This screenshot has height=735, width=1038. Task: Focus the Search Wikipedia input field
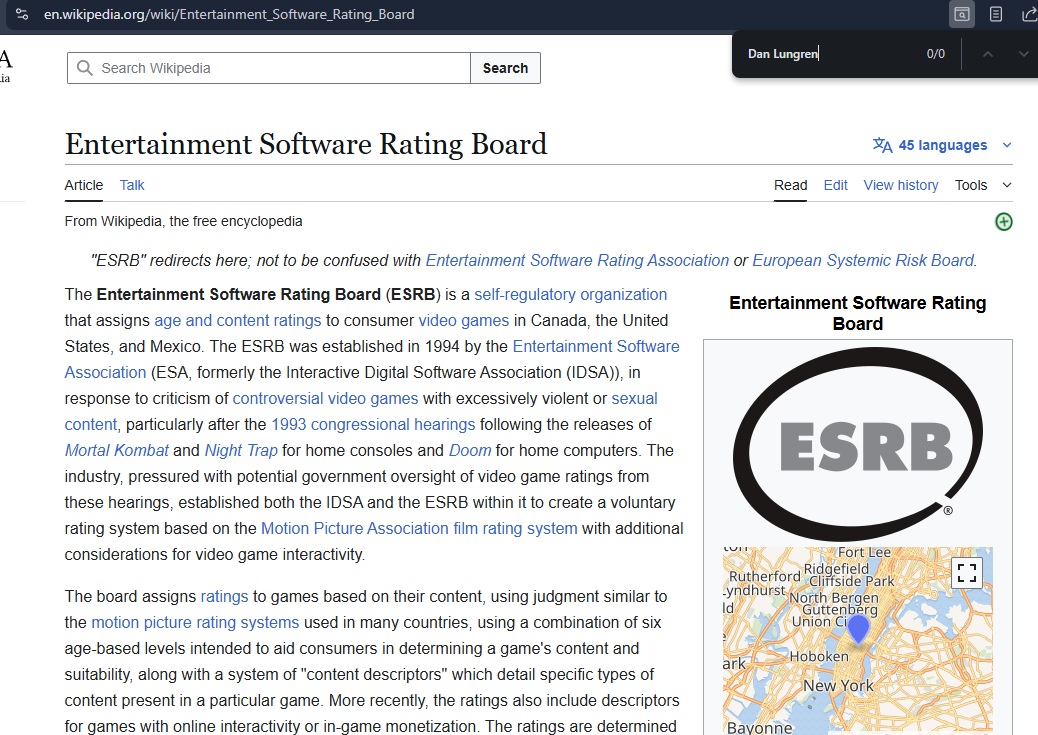click(269, 68)
